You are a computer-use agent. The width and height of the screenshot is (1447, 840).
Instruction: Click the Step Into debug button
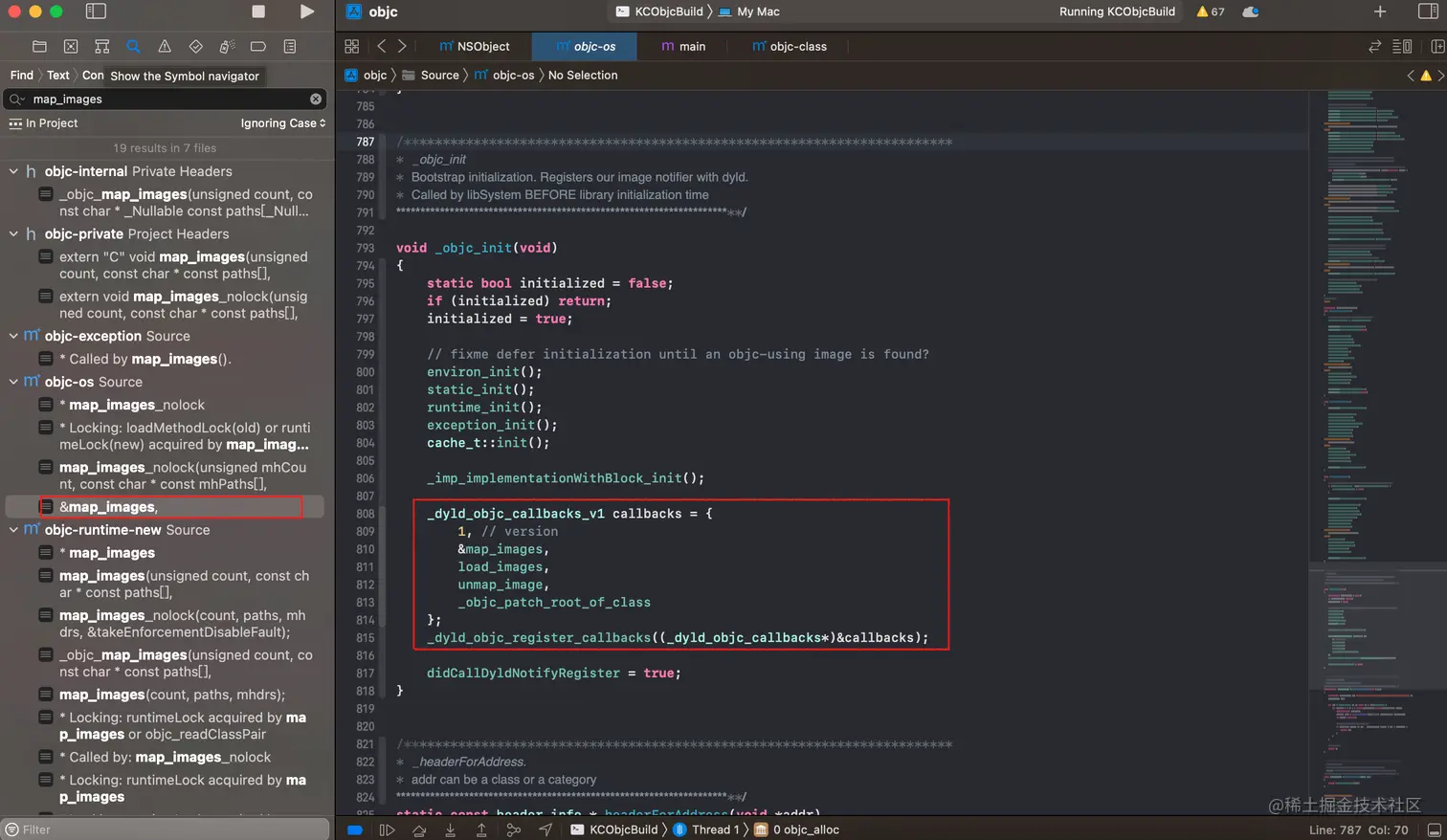450,829
